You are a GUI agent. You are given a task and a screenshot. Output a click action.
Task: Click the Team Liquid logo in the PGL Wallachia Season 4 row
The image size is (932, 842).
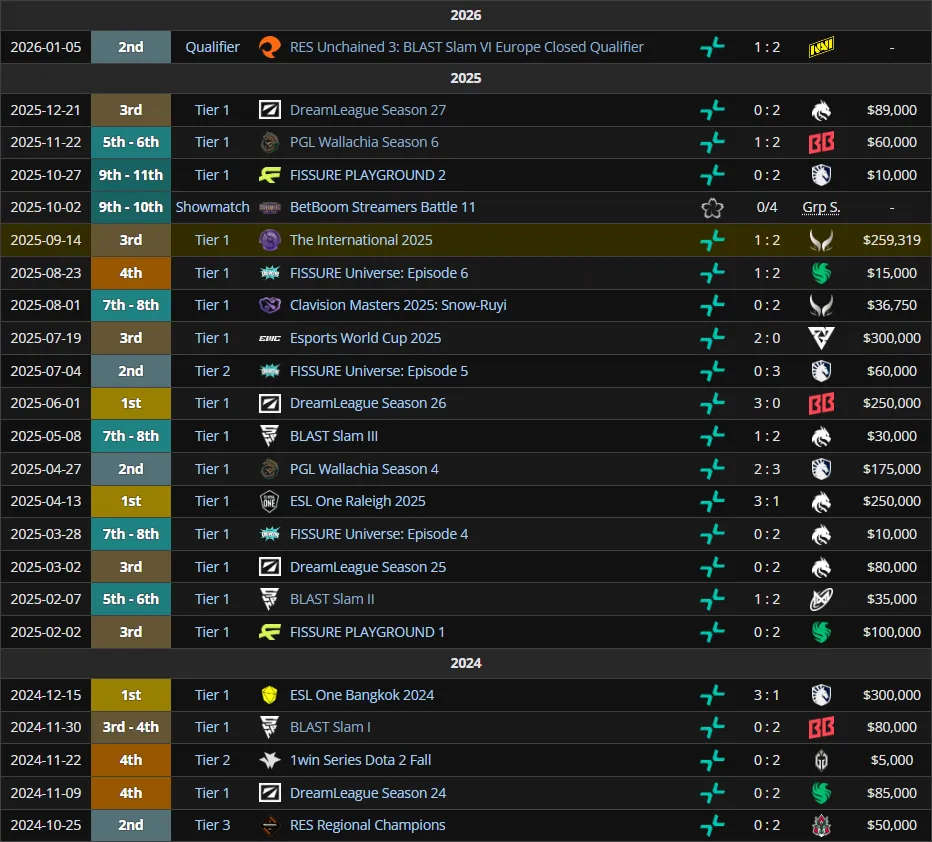click(821, 469)
